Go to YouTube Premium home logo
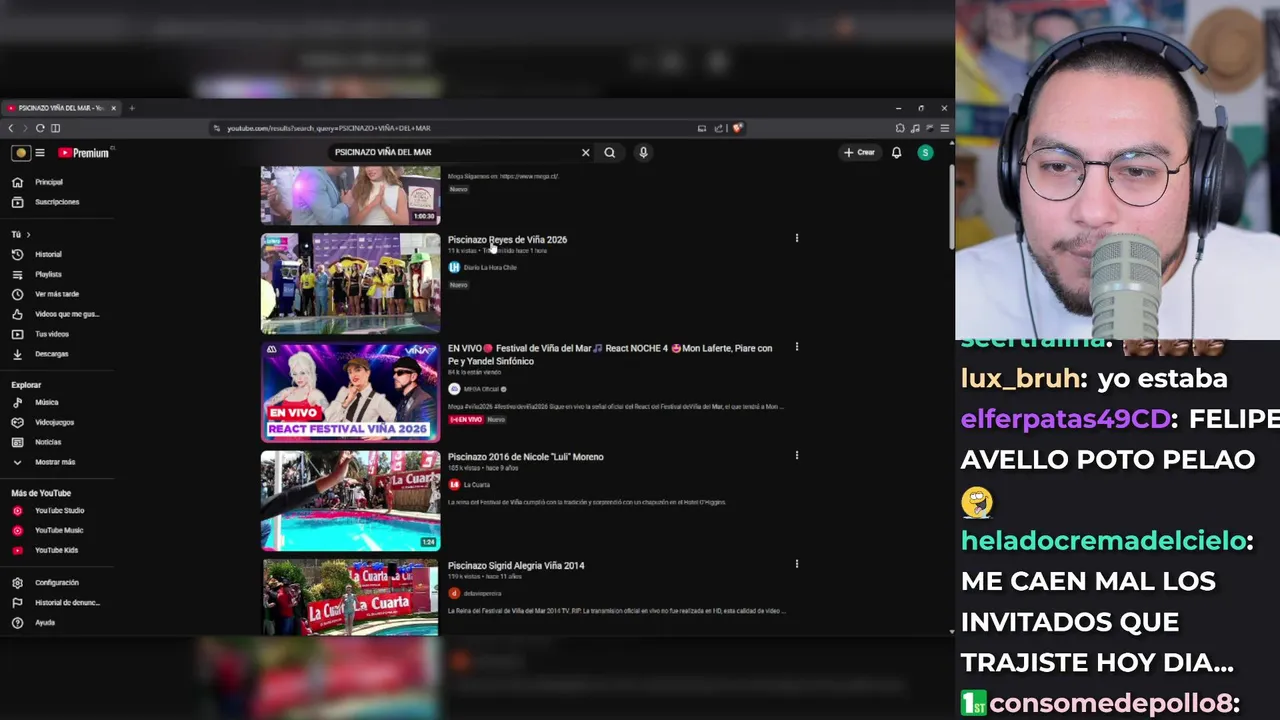Viewport: 1280px width, 720px height. click(x=84, y=153)
